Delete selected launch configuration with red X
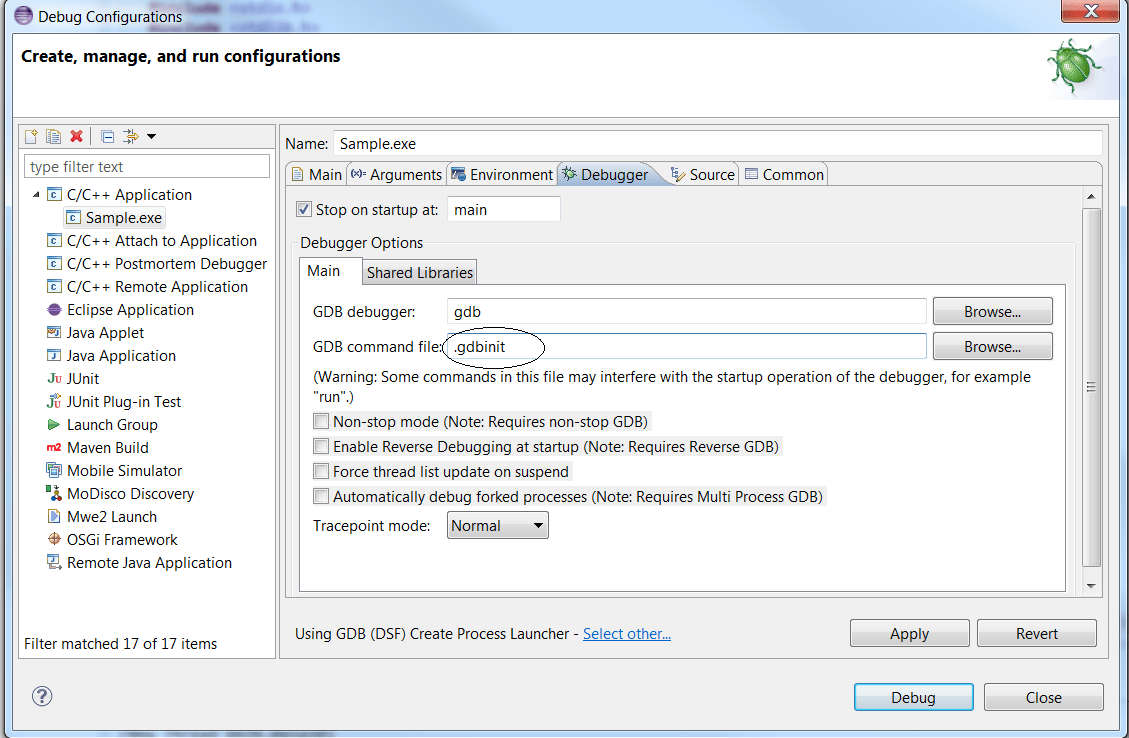 tap(76, 136)
